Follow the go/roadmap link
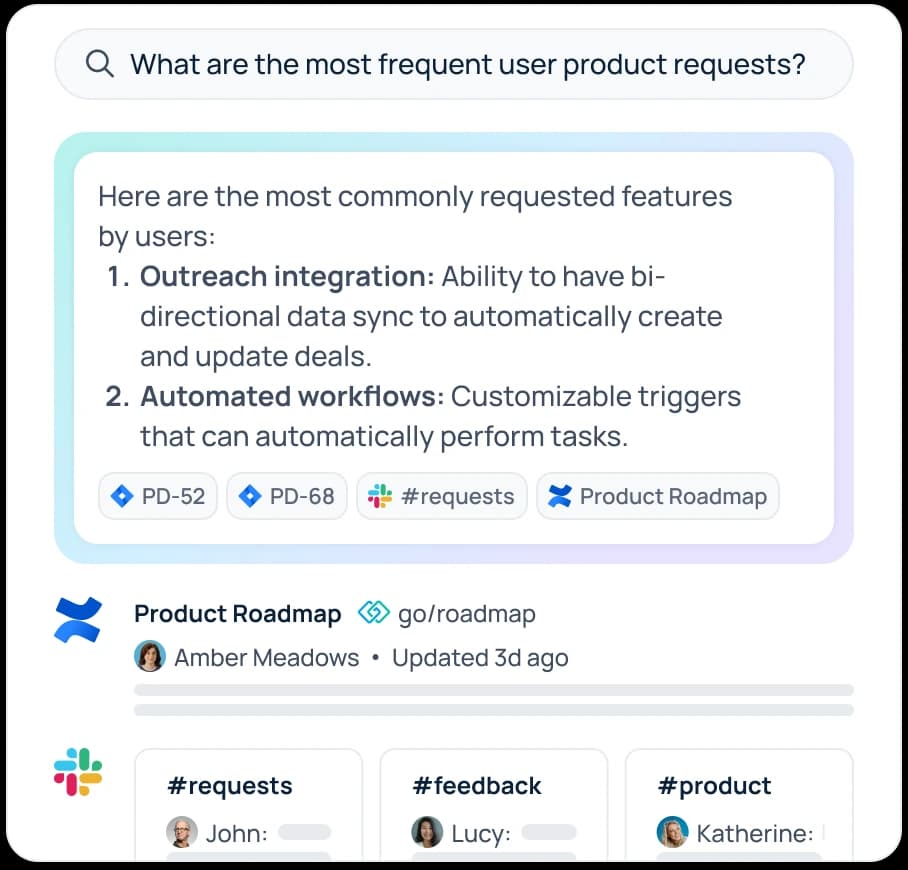This screenshot has height=870, width=908. (467, 614)
